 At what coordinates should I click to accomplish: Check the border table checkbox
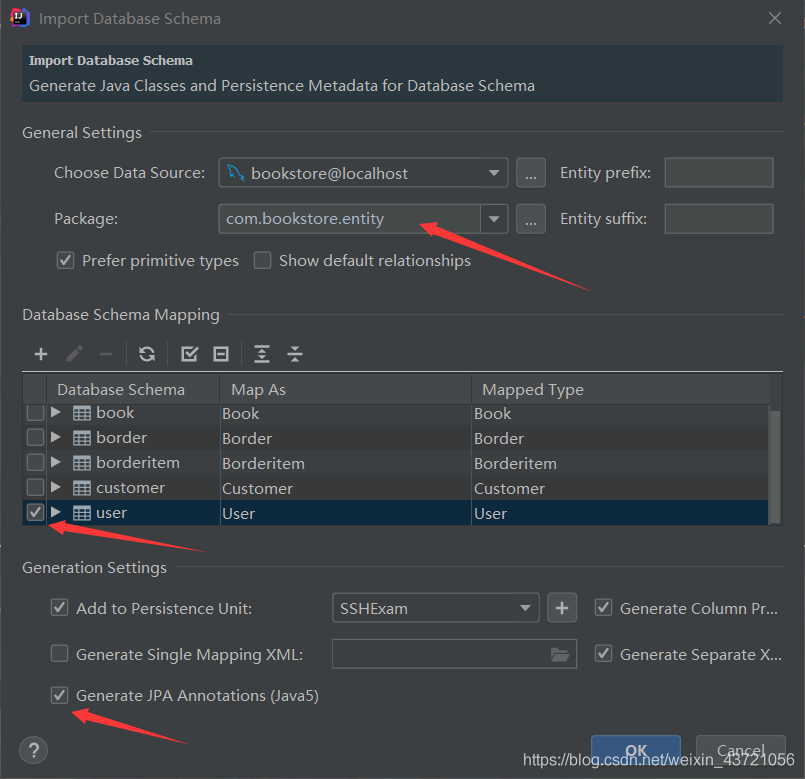(35, 438)
